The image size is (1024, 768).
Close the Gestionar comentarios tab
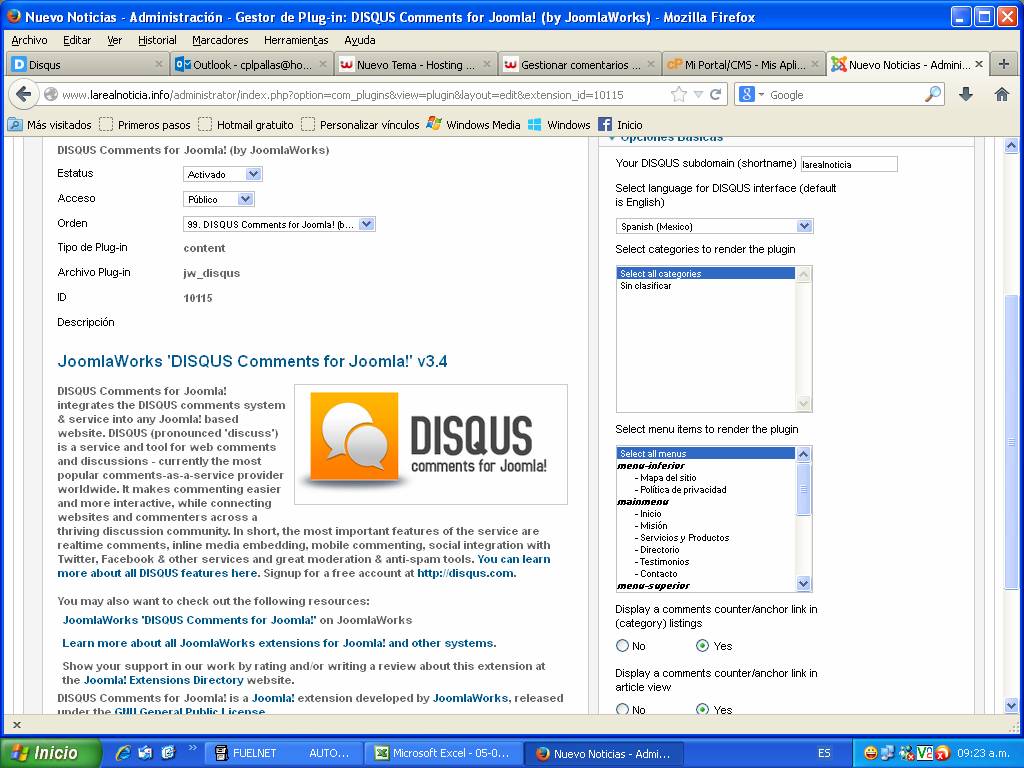tap(650, 64)
